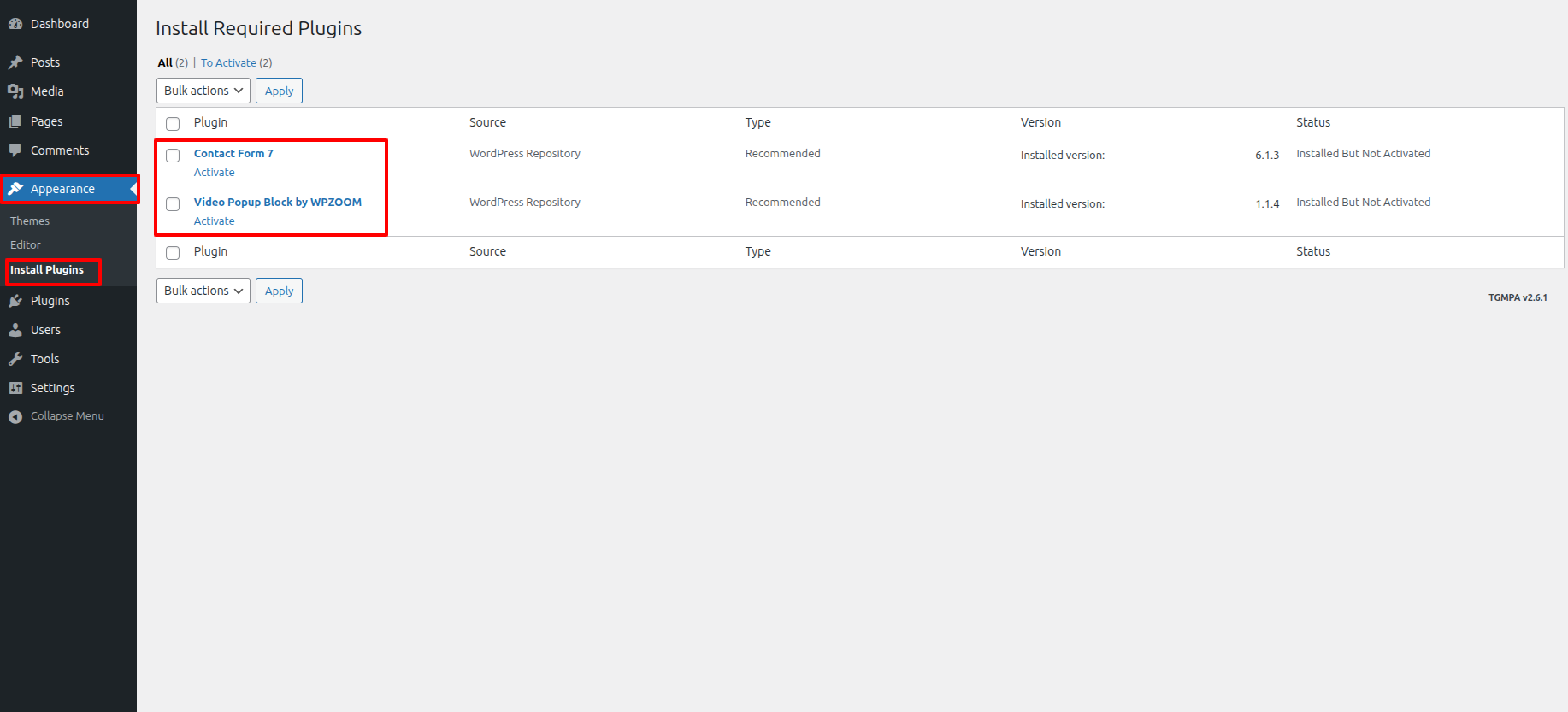This screenshot has height=712, width=1568.
Task: Open the top Bulk actions dropdown
Action: (203, 91)
